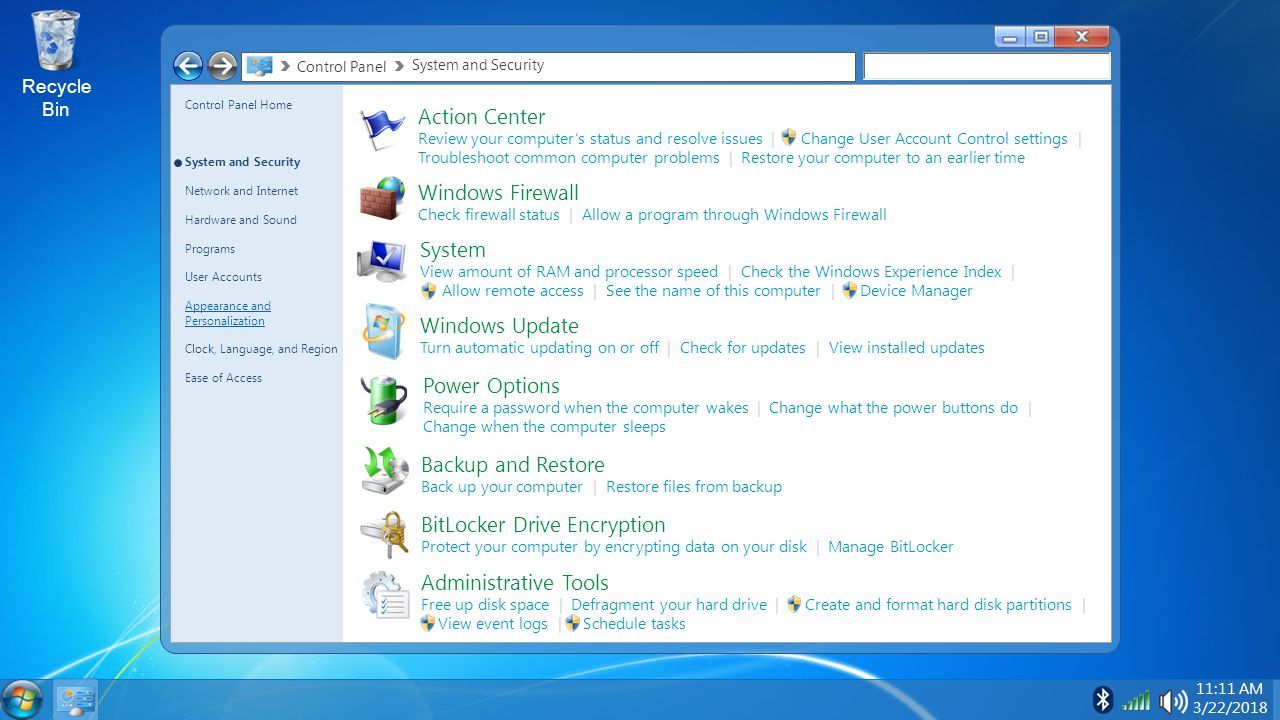Open Control Panel Home in sidebar
The height and width of the screenshot is (720, 1280).
[238, 105]
